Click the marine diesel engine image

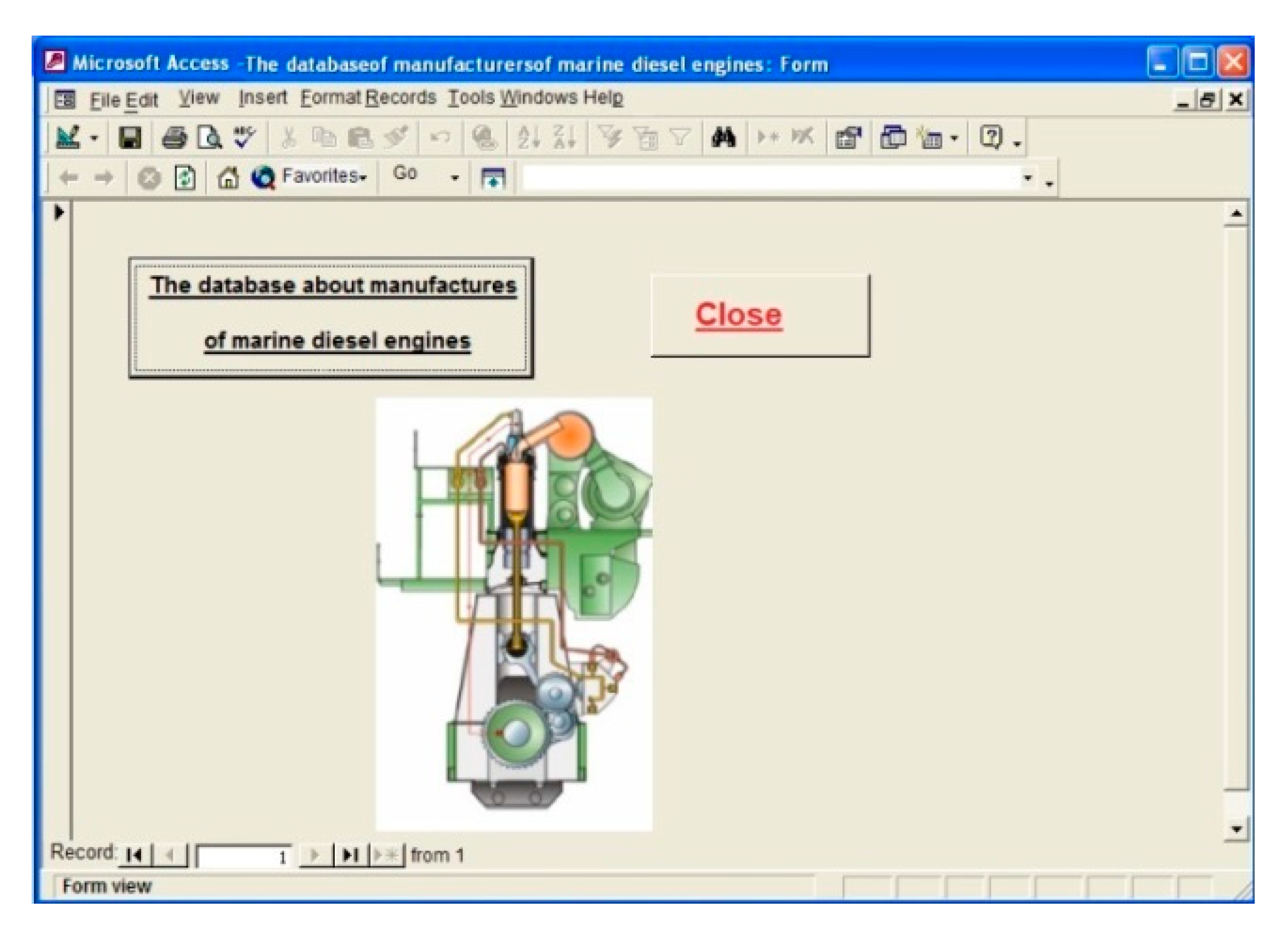pyautogui.click(x=514, y=615)
